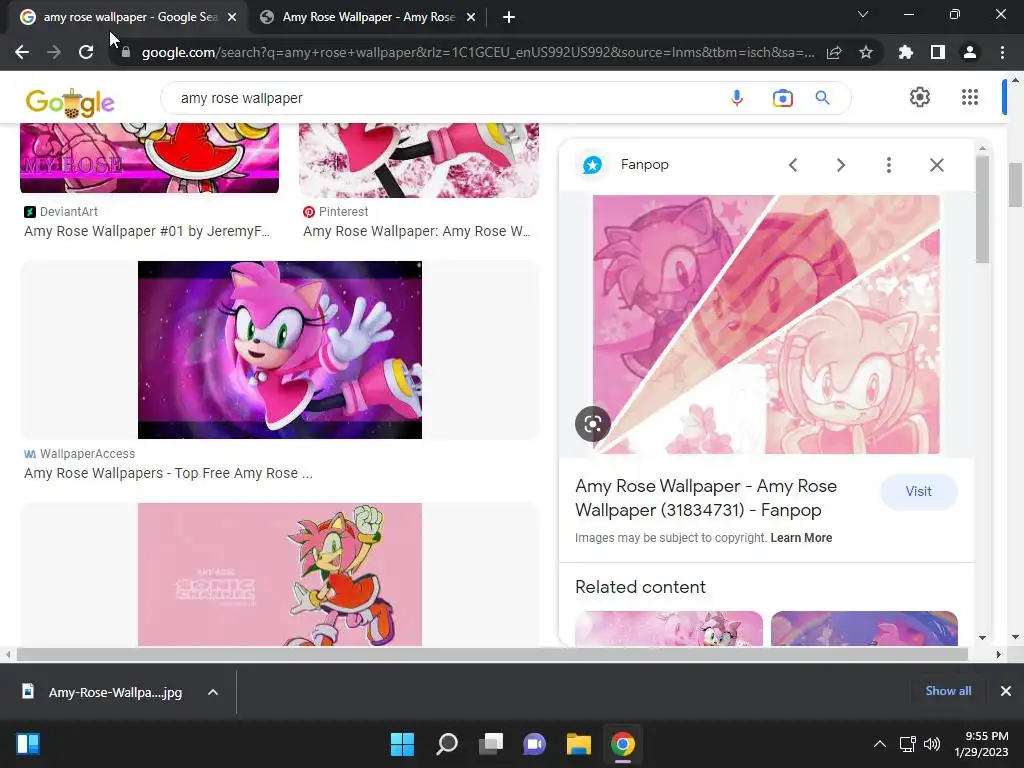Select the amy rose wallpaper Google Search tab
Image resolution: width=1024 pixels, height=768 pixels.
[x=130, y=17]
